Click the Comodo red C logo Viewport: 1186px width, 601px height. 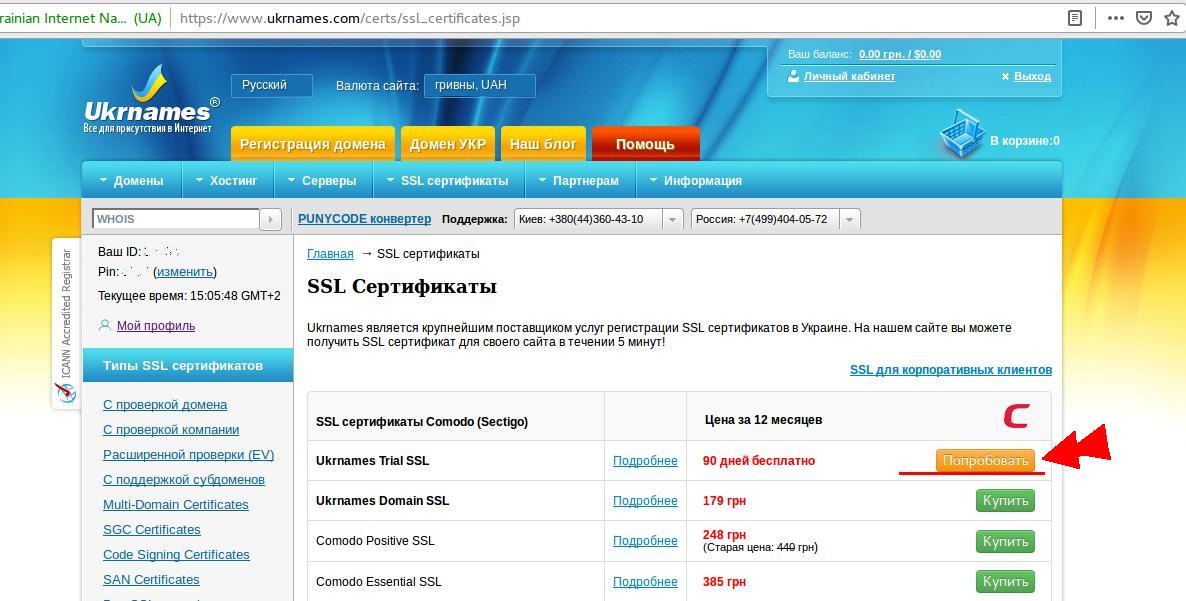point(1016,416)
